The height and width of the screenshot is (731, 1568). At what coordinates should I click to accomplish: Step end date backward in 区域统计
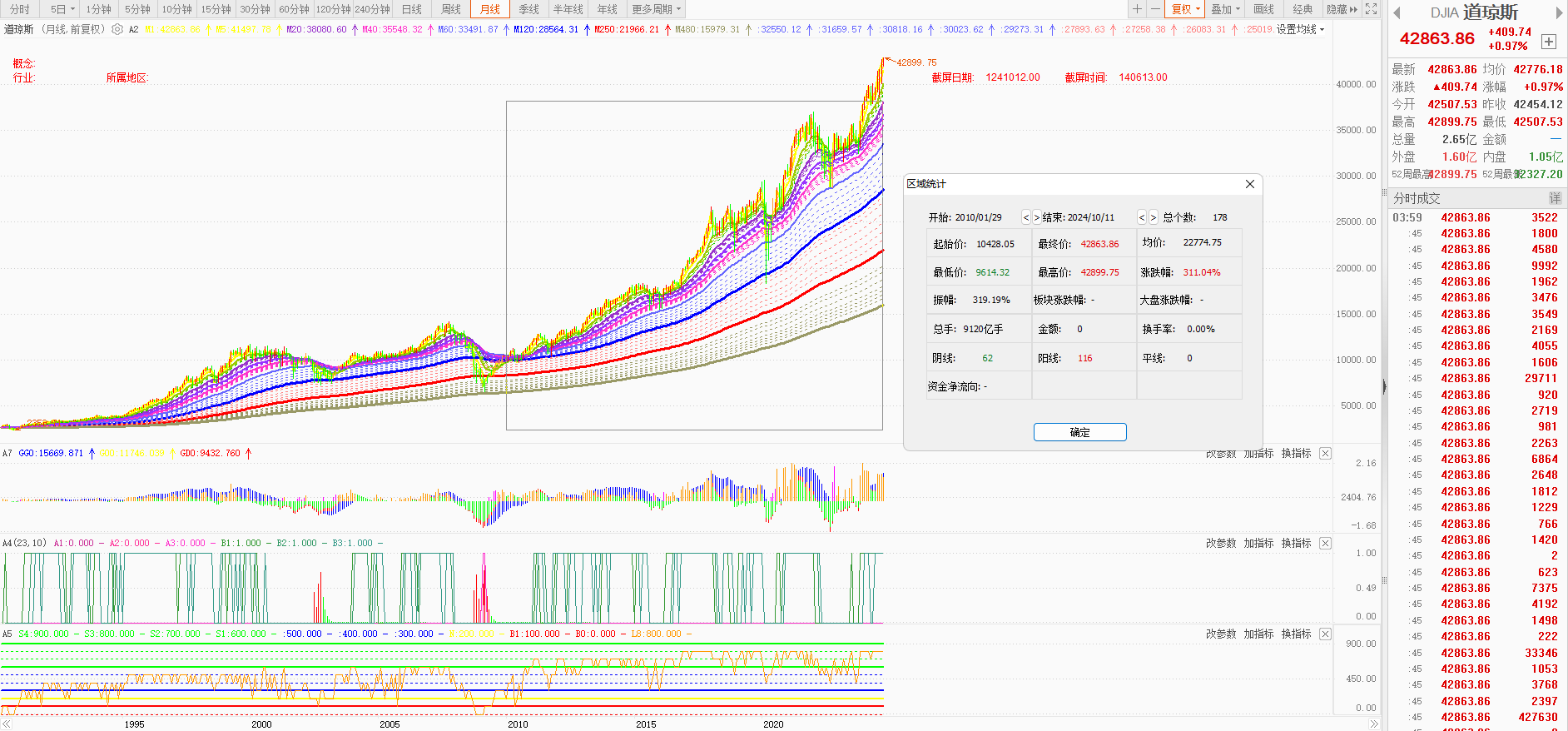[x=1142, y=217]
